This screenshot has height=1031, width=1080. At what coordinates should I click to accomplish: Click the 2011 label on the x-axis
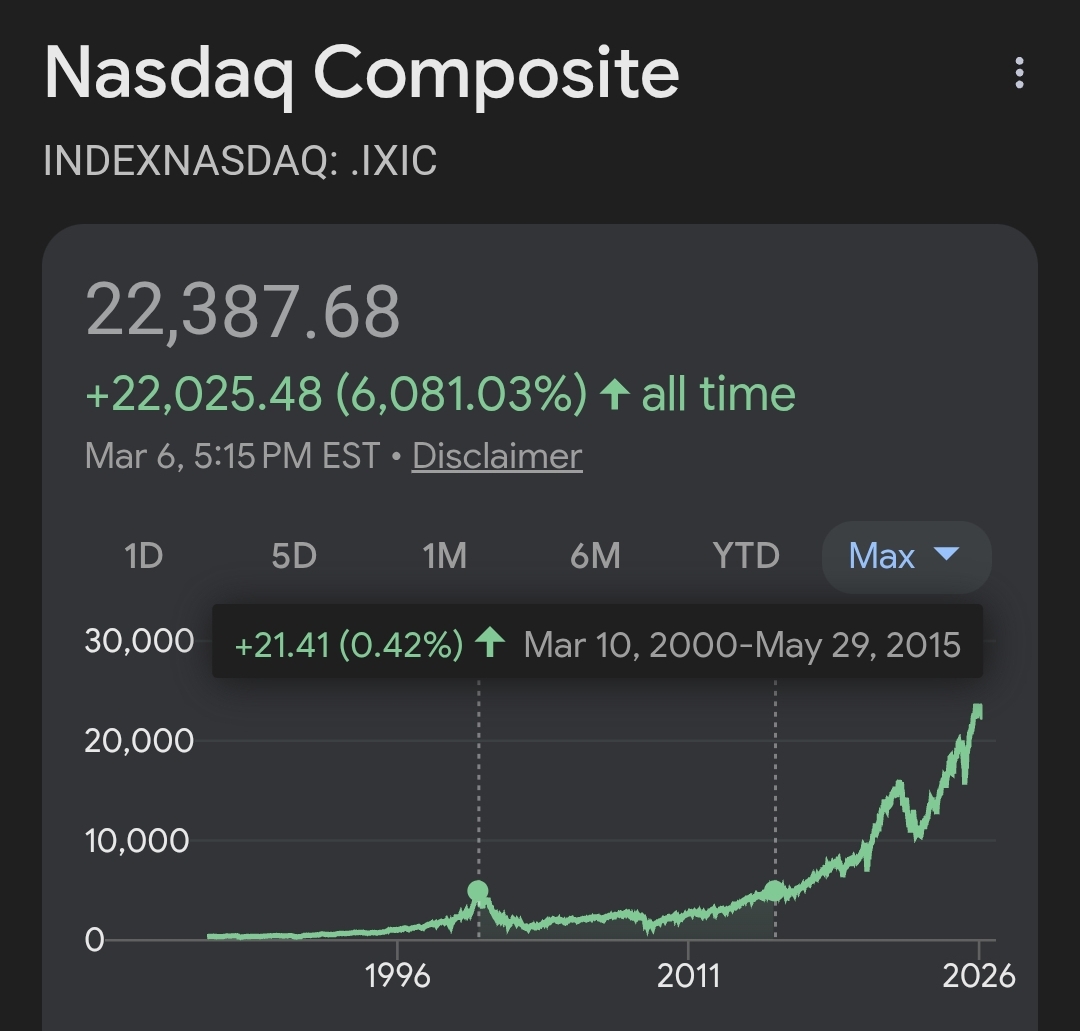[x=688, y=975]
